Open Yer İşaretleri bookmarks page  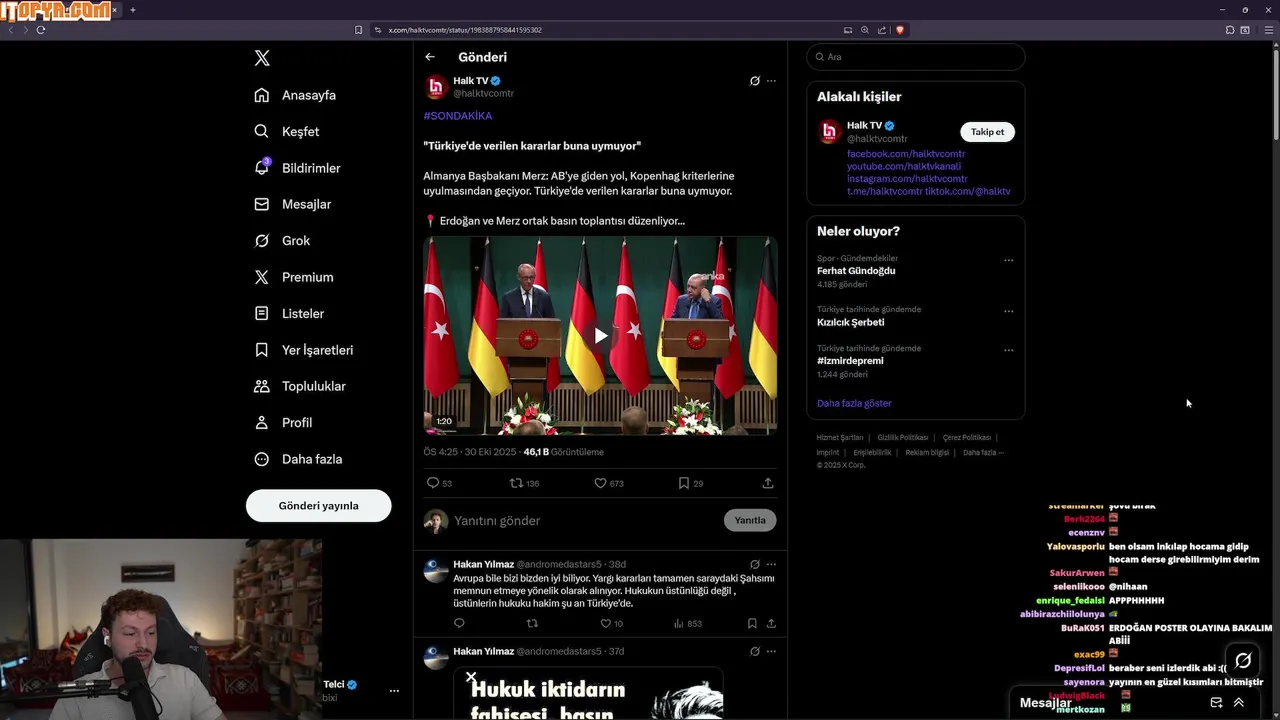303,350
